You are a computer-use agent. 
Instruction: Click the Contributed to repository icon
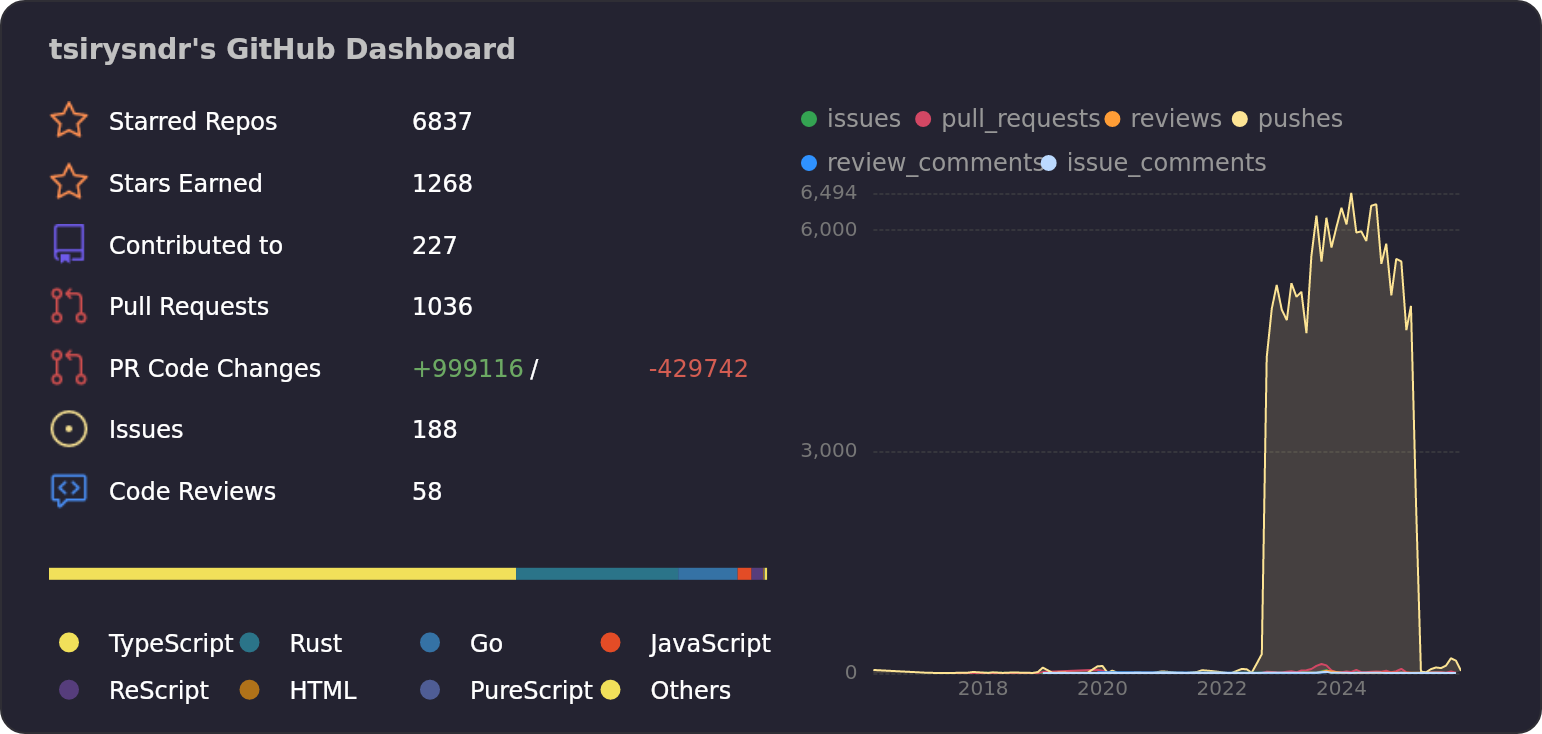(68, 244)
